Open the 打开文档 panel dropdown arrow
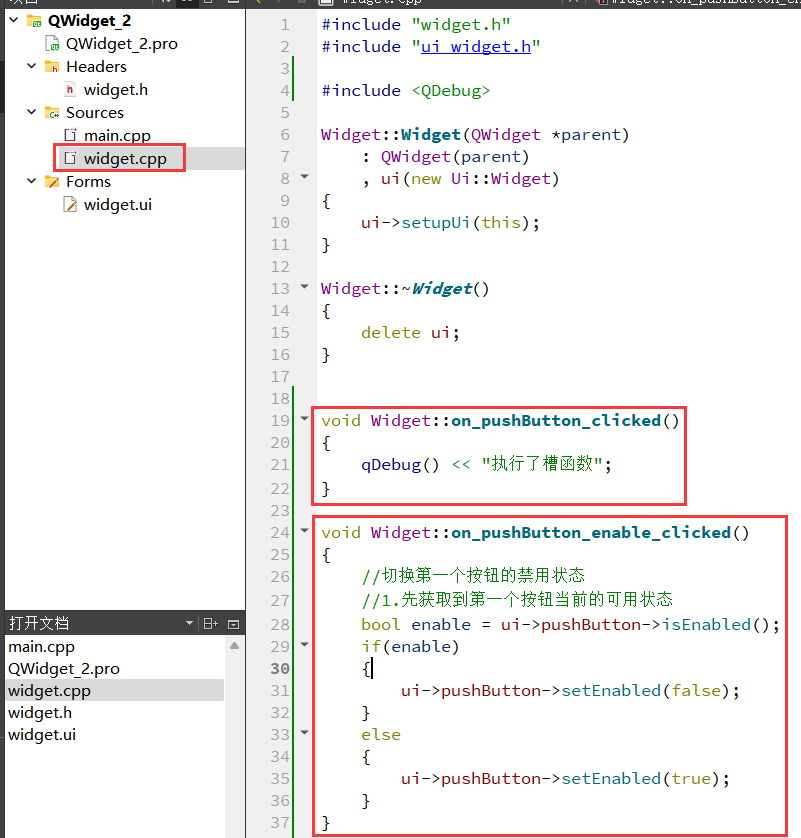801x838 pixels. click(190, 624)
